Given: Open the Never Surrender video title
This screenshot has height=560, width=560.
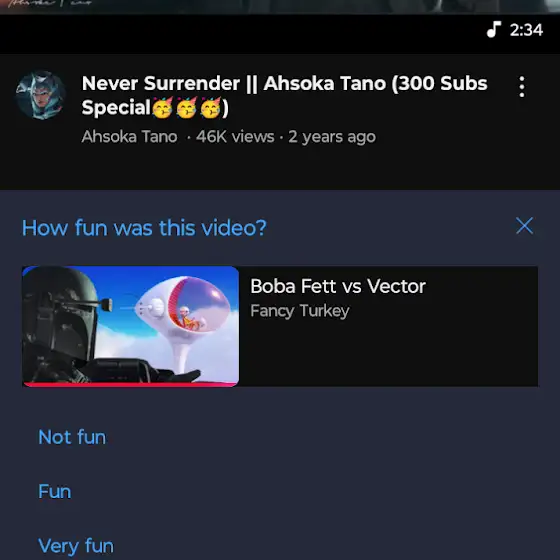Looking at the screenshot, I should coord(284,95).
